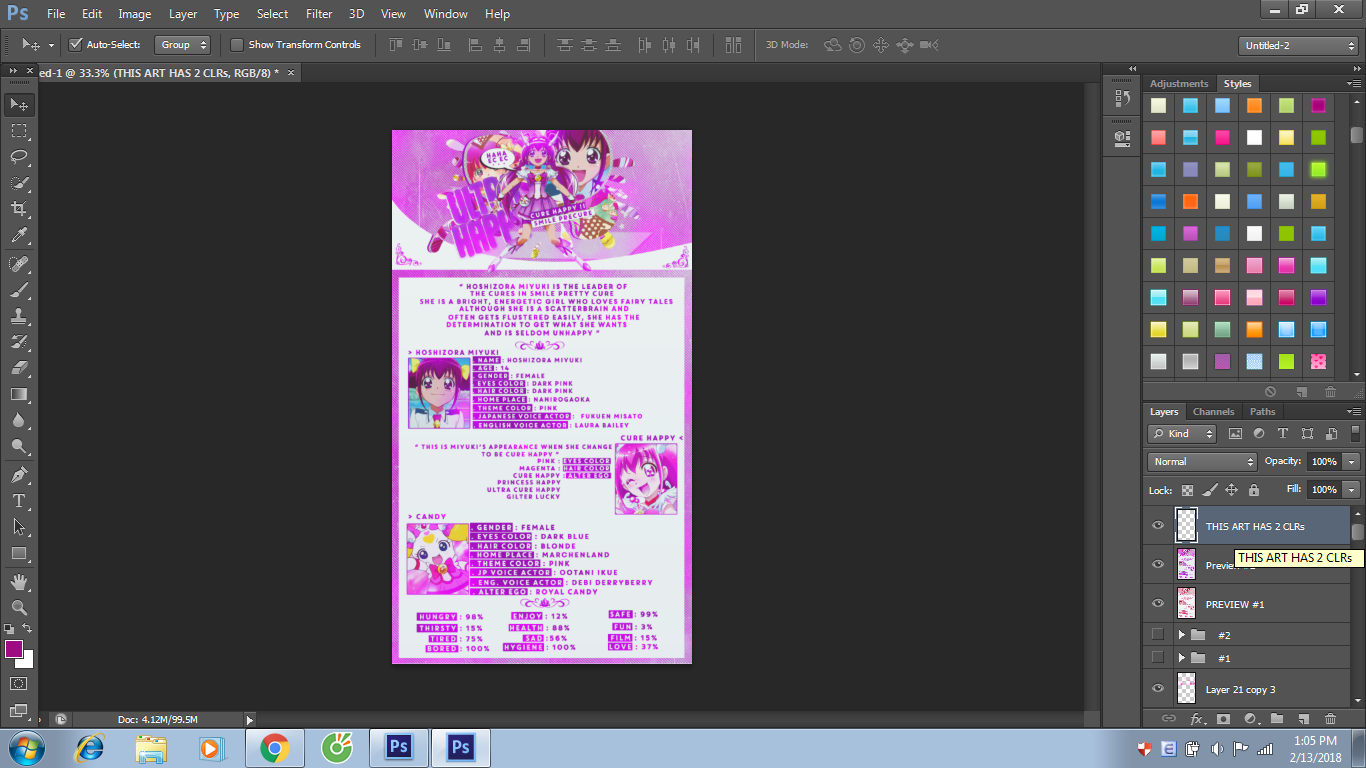This screenshot has height=768, width=1366.
Task: Show the #2 group visibility
Action: (x=1158, y=634)
